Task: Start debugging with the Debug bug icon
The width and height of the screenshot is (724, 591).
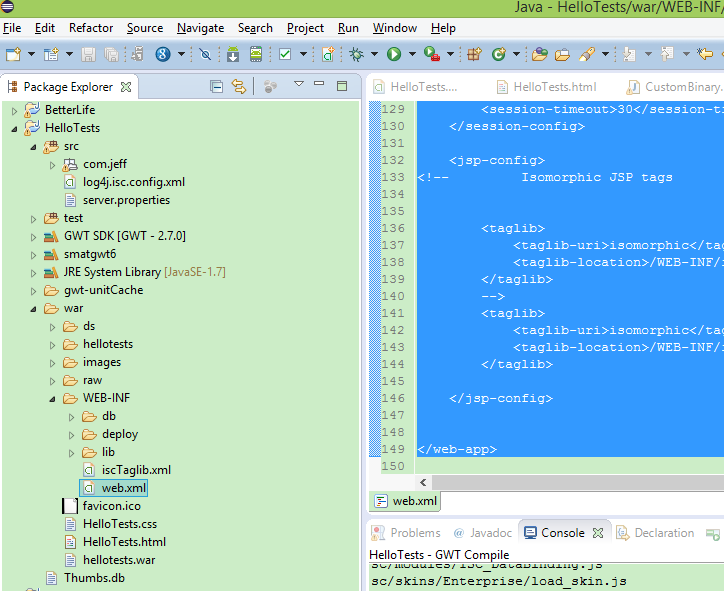Action: [x=357, y=54]
